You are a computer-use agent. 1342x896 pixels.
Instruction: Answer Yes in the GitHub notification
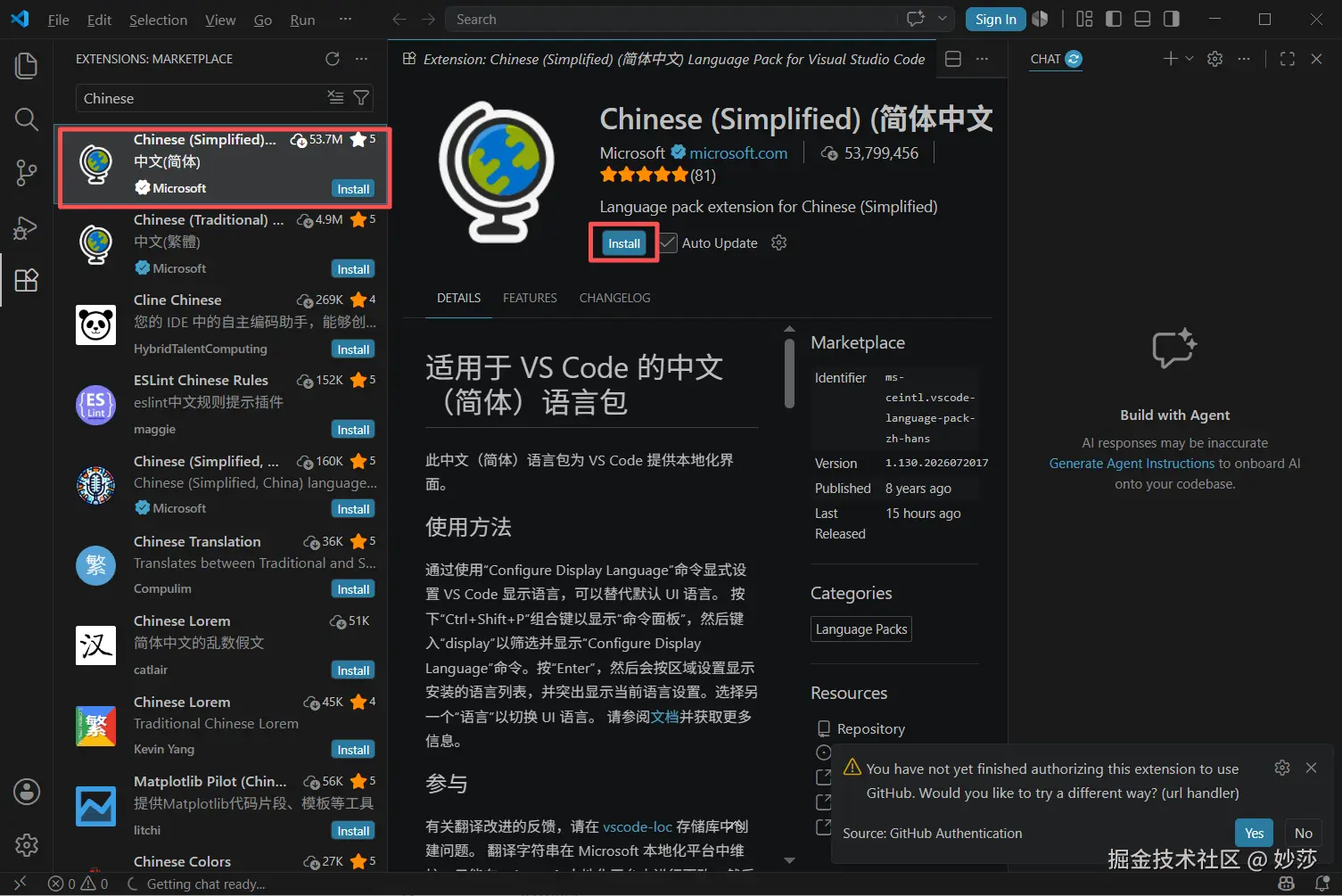click(x=1254, y=833)
